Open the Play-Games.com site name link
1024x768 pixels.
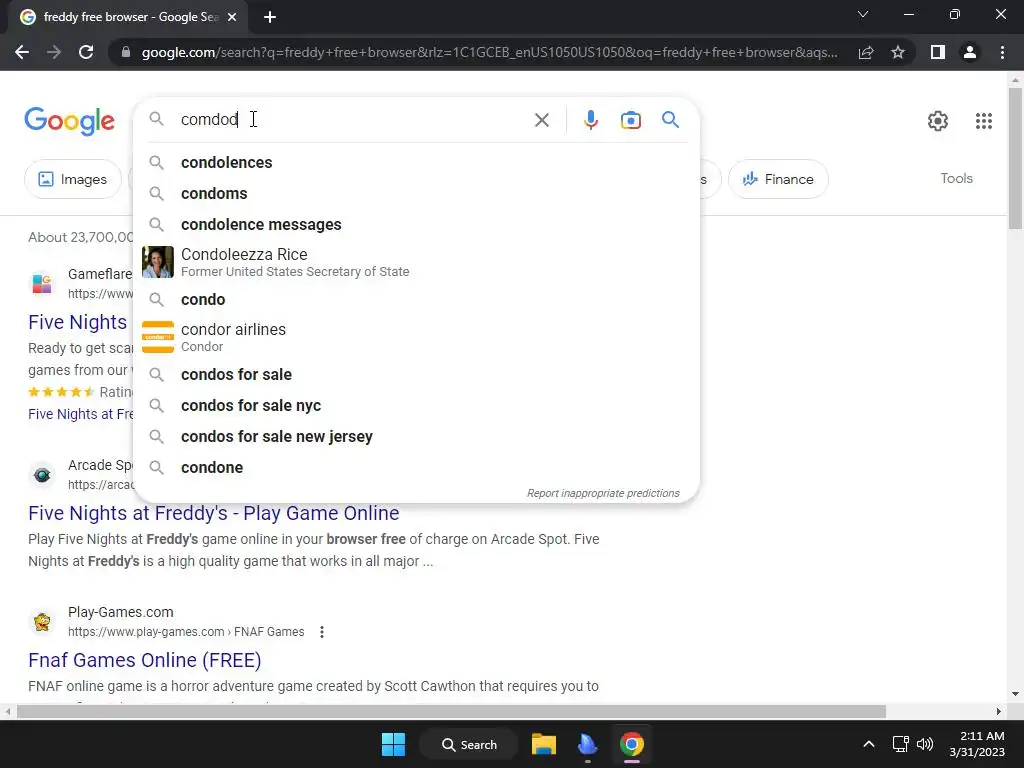[120, 612]
